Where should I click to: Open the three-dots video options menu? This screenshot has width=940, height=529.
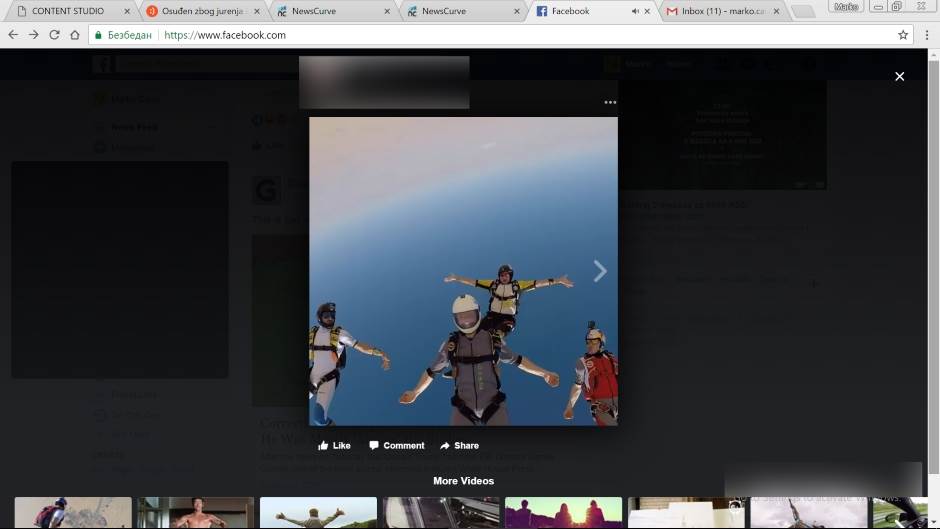pos(610,103)
